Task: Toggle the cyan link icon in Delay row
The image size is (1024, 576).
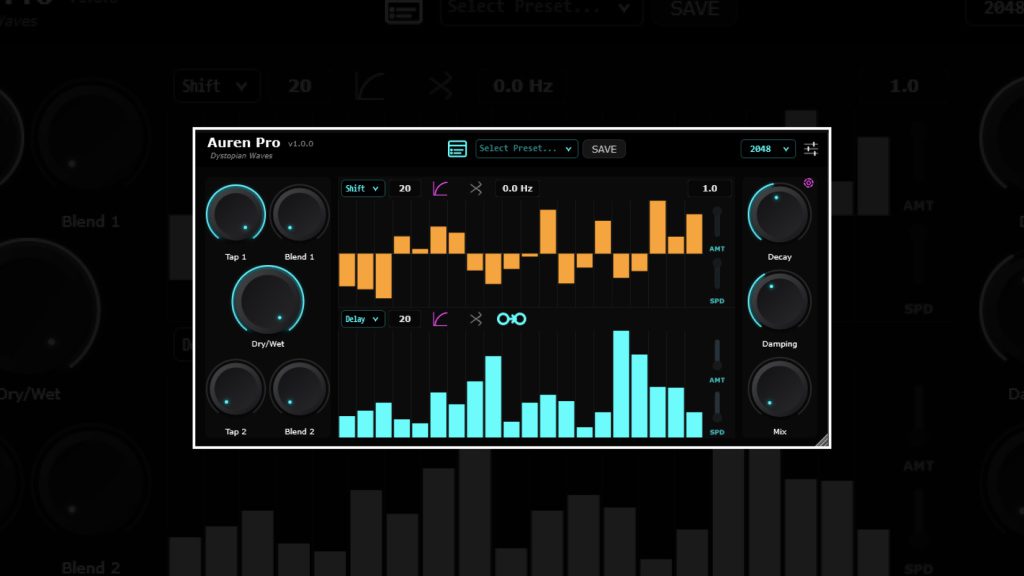Action: (512, 319)
